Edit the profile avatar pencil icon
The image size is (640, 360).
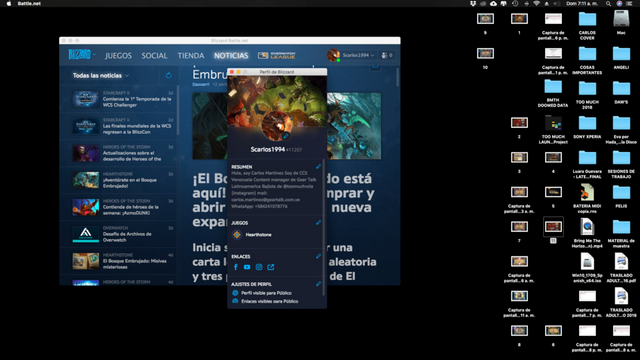click(286, 136)
